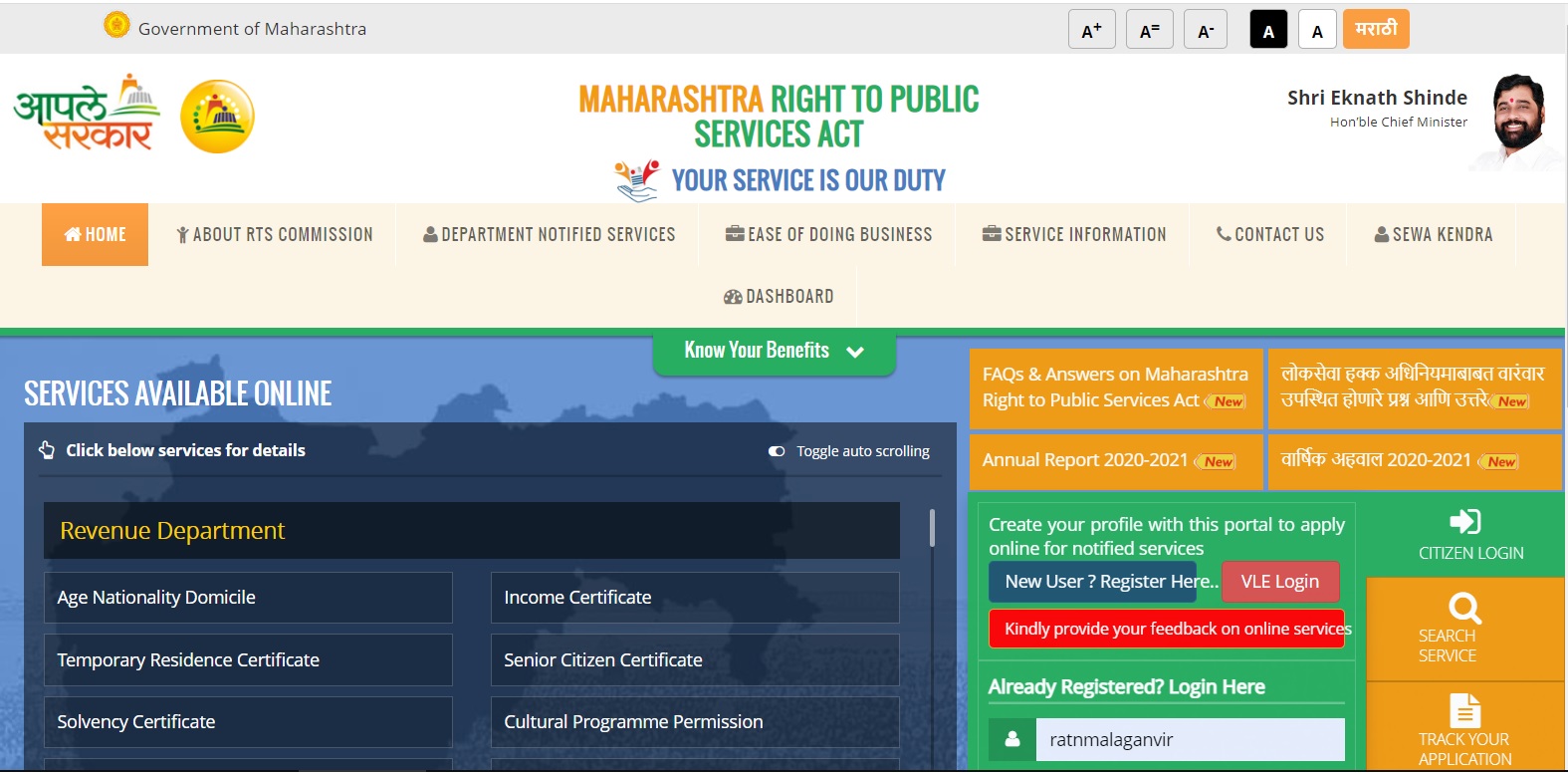
Task: Go to the Home tab
Action: tap(95, 234)
